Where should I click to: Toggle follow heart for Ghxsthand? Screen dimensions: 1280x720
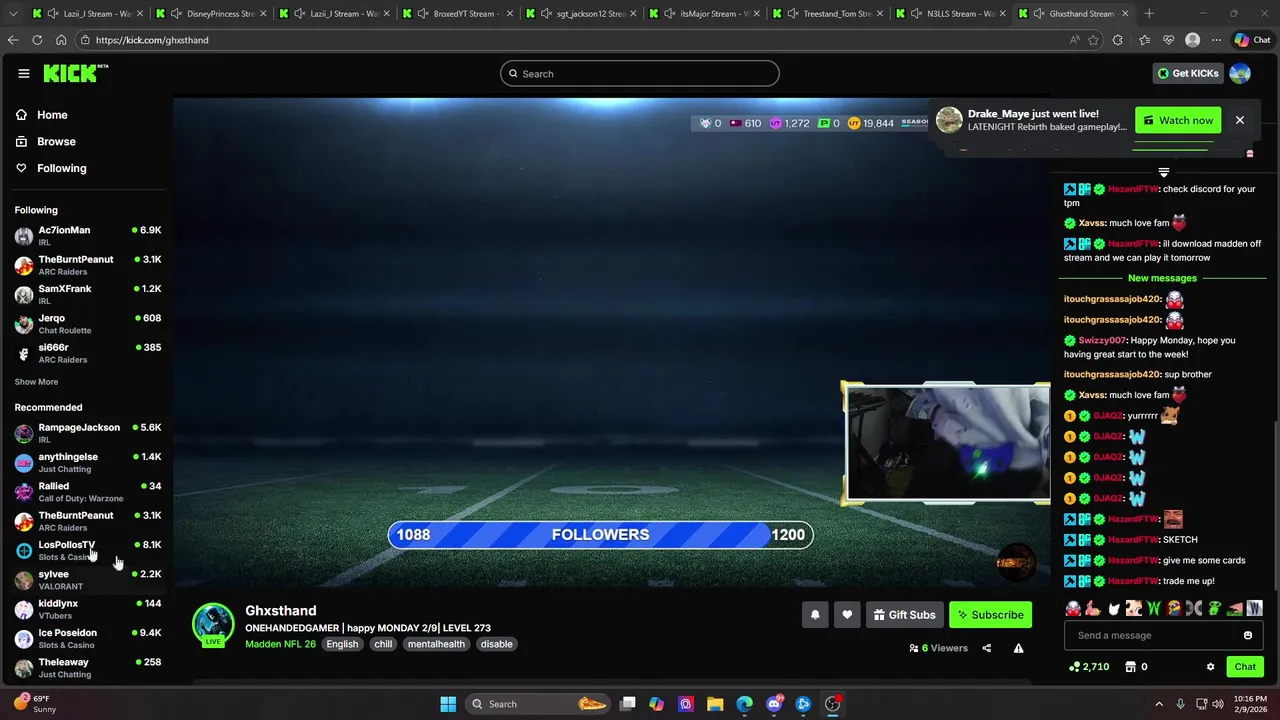[847, 615]
